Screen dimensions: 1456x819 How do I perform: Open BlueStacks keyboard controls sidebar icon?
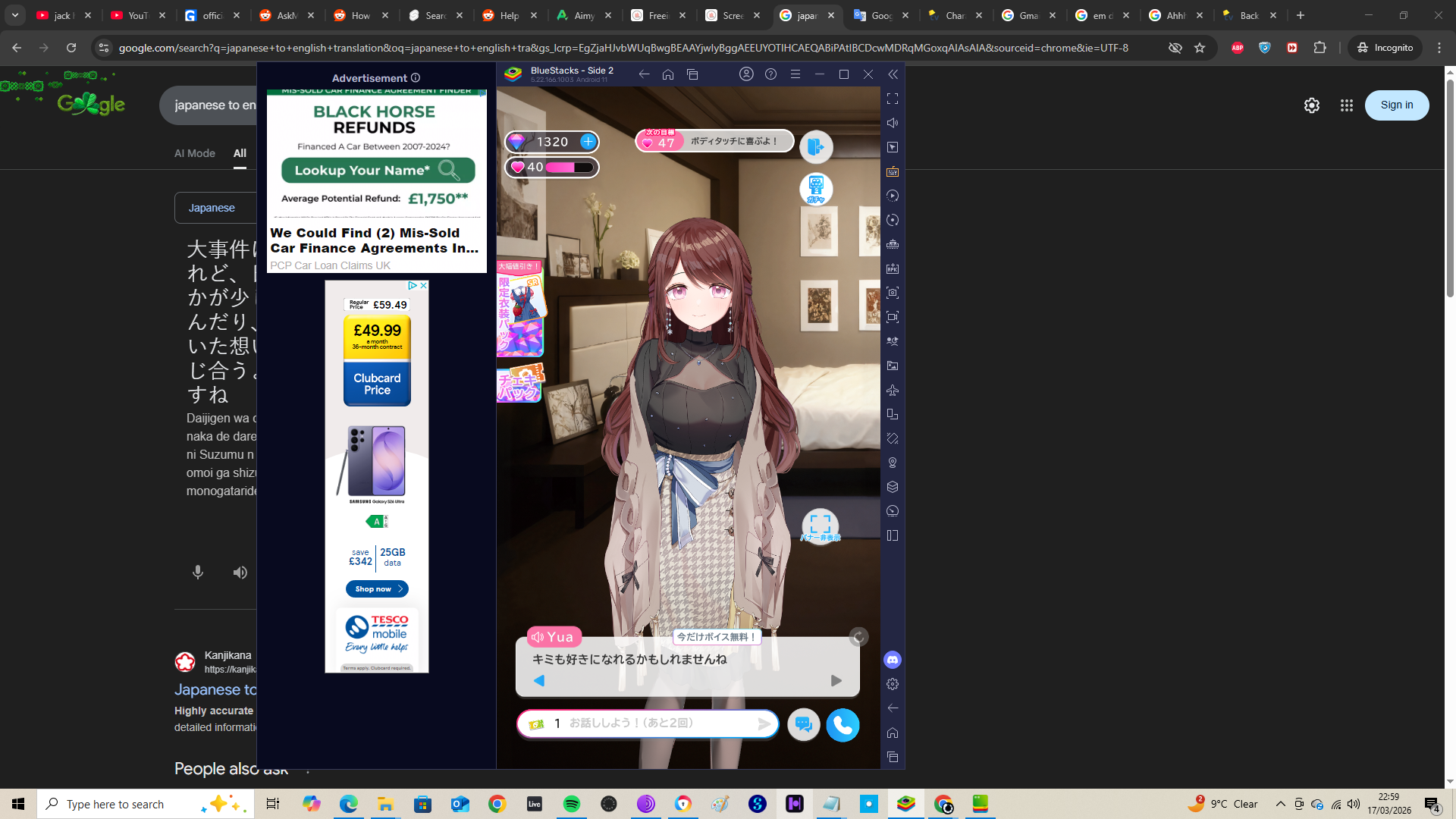tap(893, 171)
